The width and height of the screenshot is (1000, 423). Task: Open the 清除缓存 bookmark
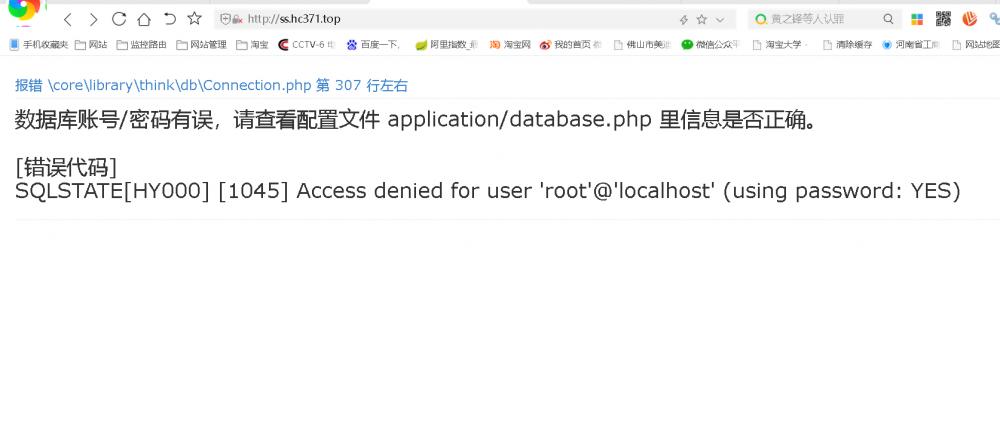[x=848, y=45]
